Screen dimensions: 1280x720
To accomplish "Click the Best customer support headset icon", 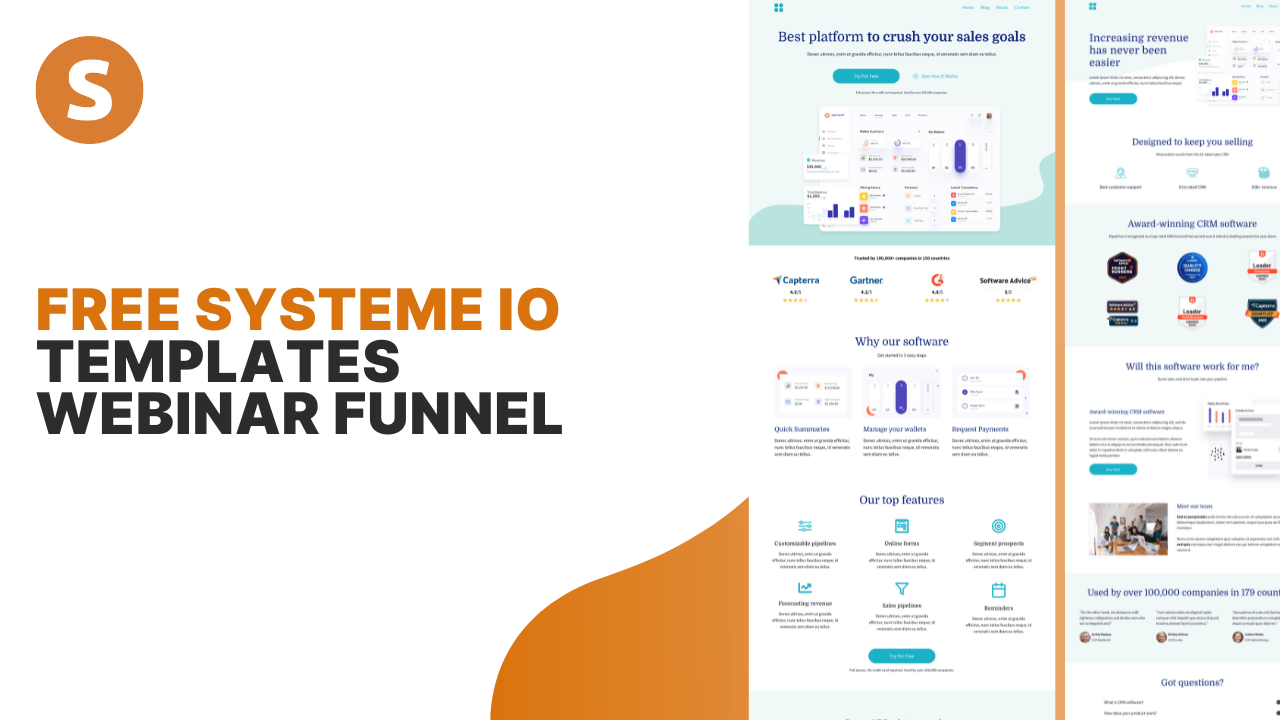I will (x=1119, y=172).
